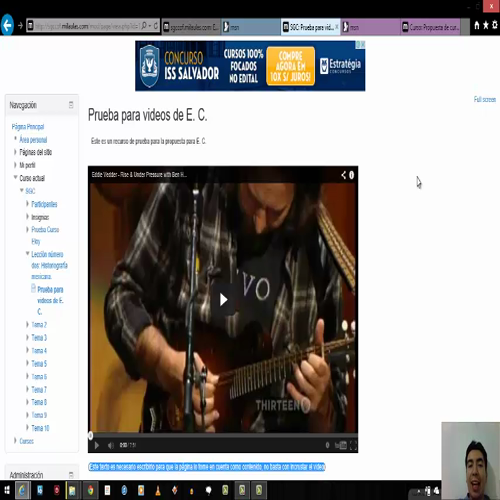
Task: Click the video progress bar
Action: [223, 435]
